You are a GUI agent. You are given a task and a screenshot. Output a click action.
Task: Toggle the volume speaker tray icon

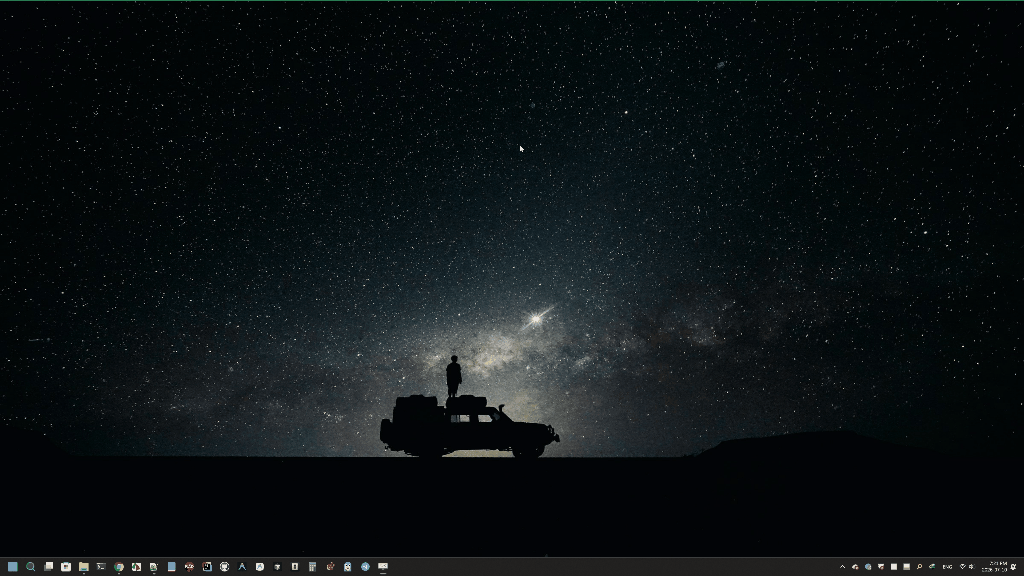[972, 567]
